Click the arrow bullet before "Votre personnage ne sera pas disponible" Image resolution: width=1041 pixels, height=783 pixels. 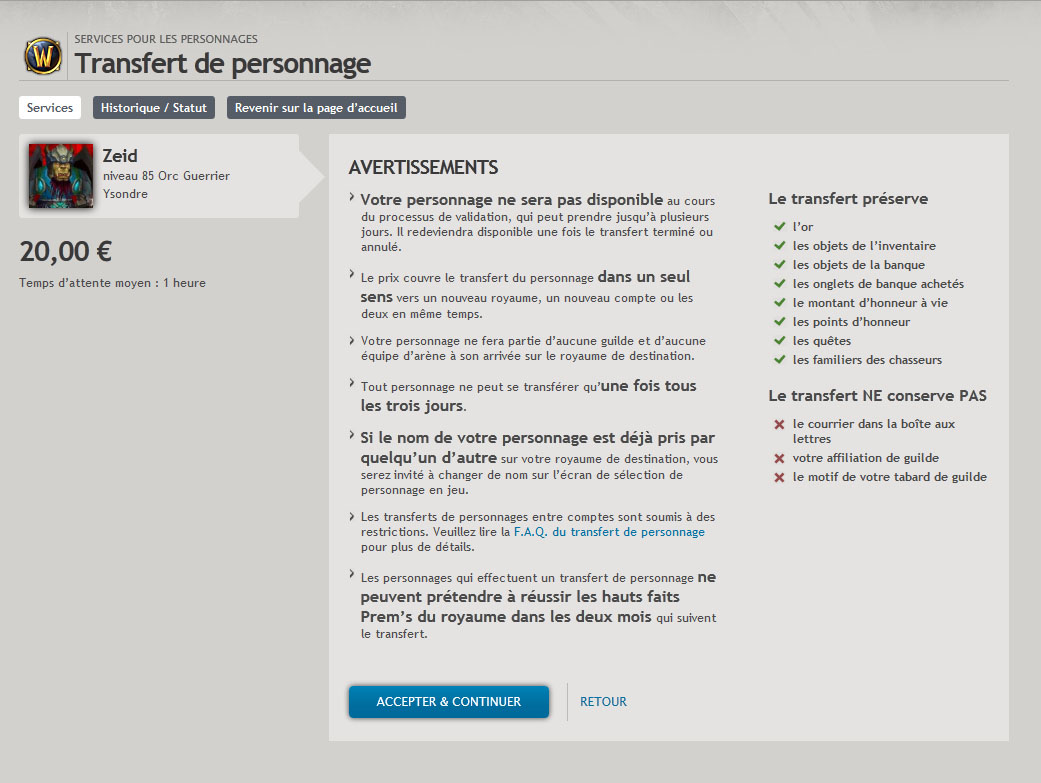352,198
